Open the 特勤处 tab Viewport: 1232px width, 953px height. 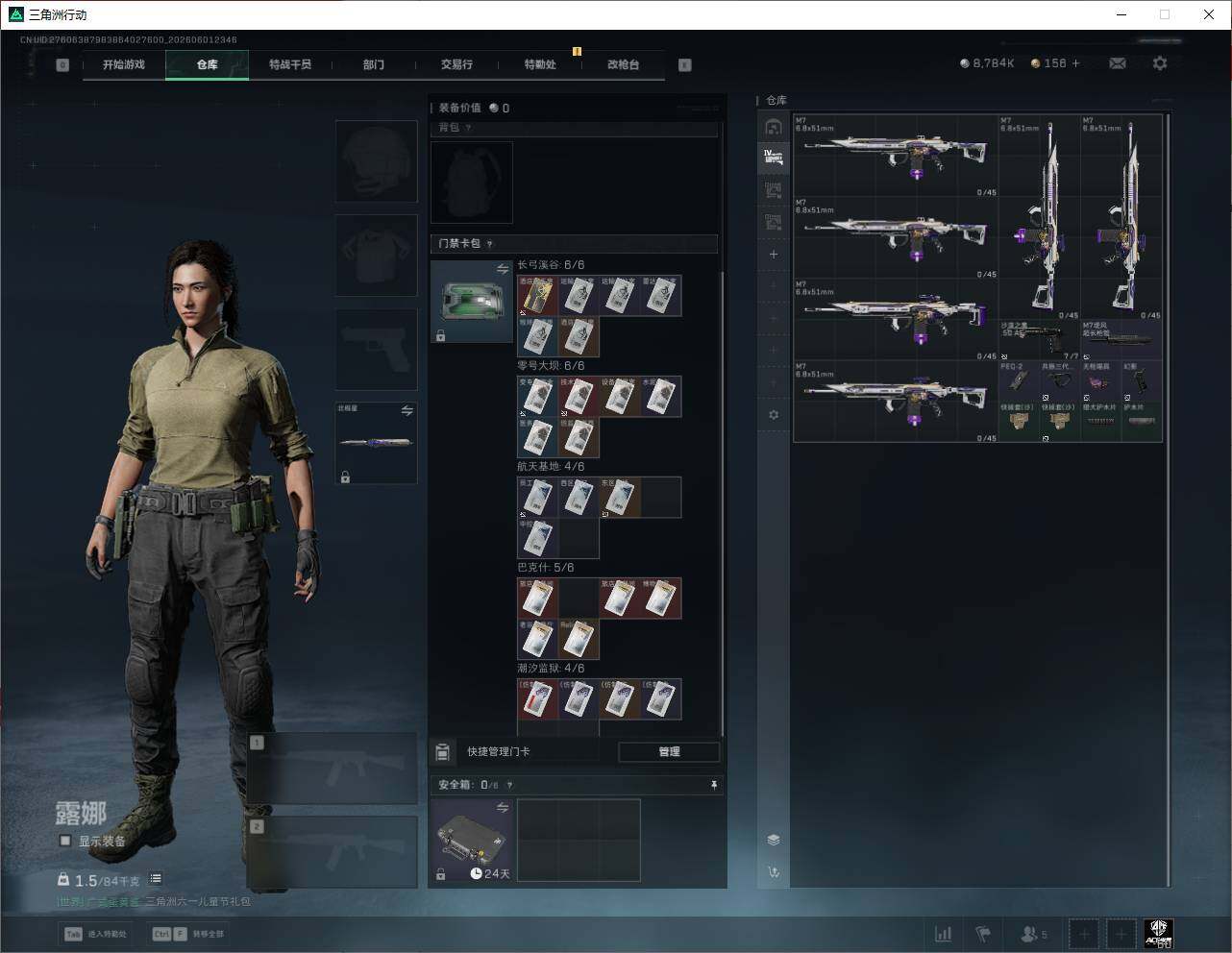(540, 64)
